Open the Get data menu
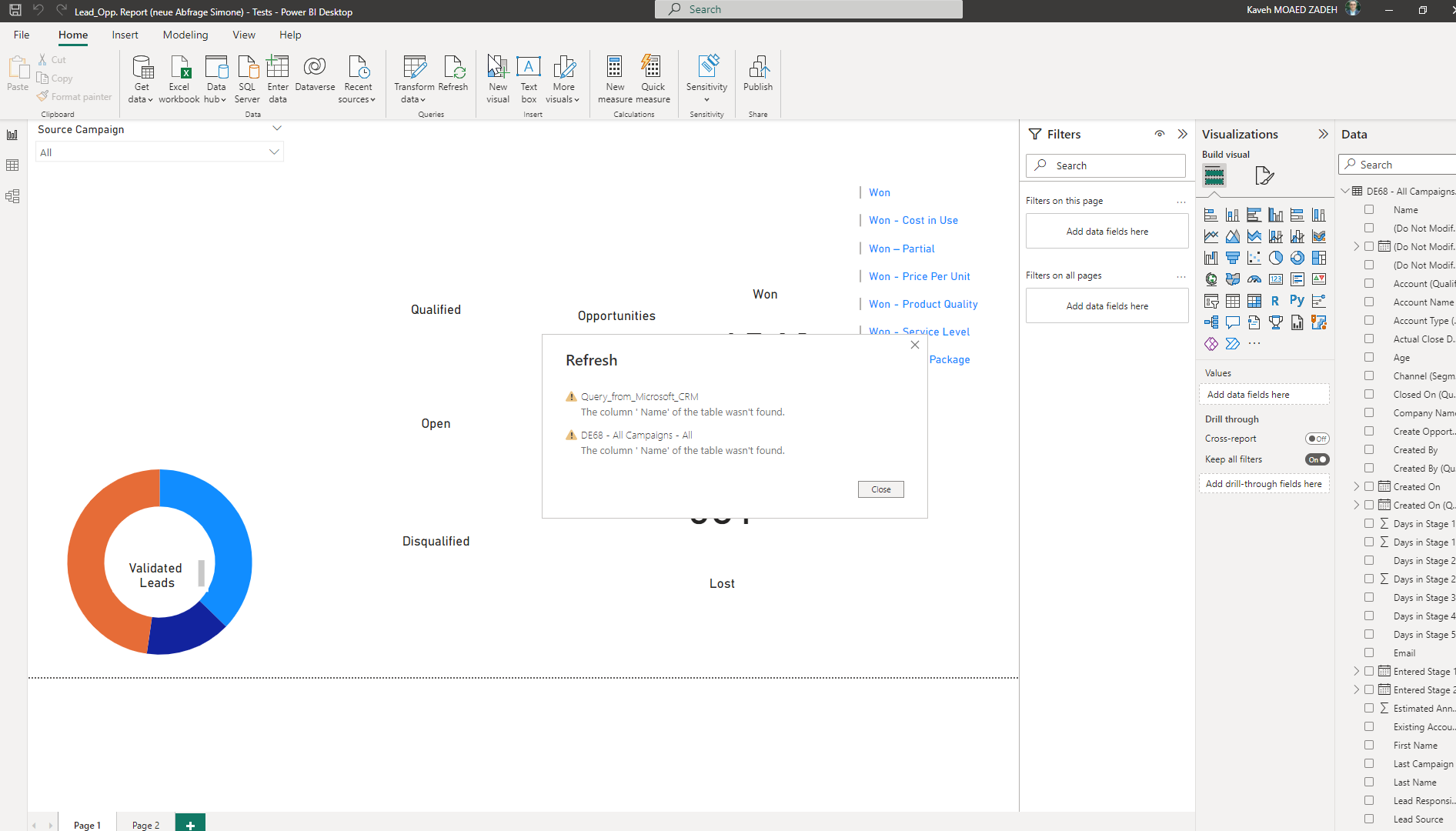The height and width of the screenshot is (831, 1456). (142, 79)
